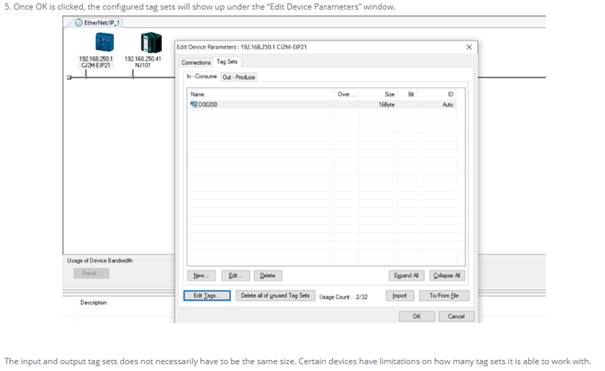Click the EtherNet/IP_1 network tab icon
The image size is (605, 371).
coord(79,23)
